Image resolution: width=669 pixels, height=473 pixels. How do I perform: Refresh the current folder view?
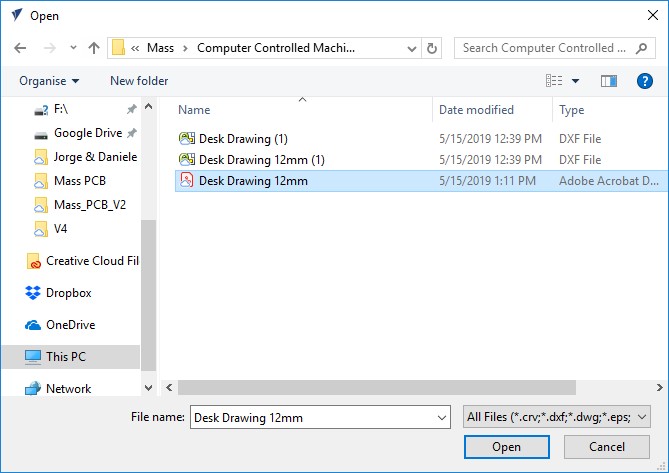(x=432, y=48)
